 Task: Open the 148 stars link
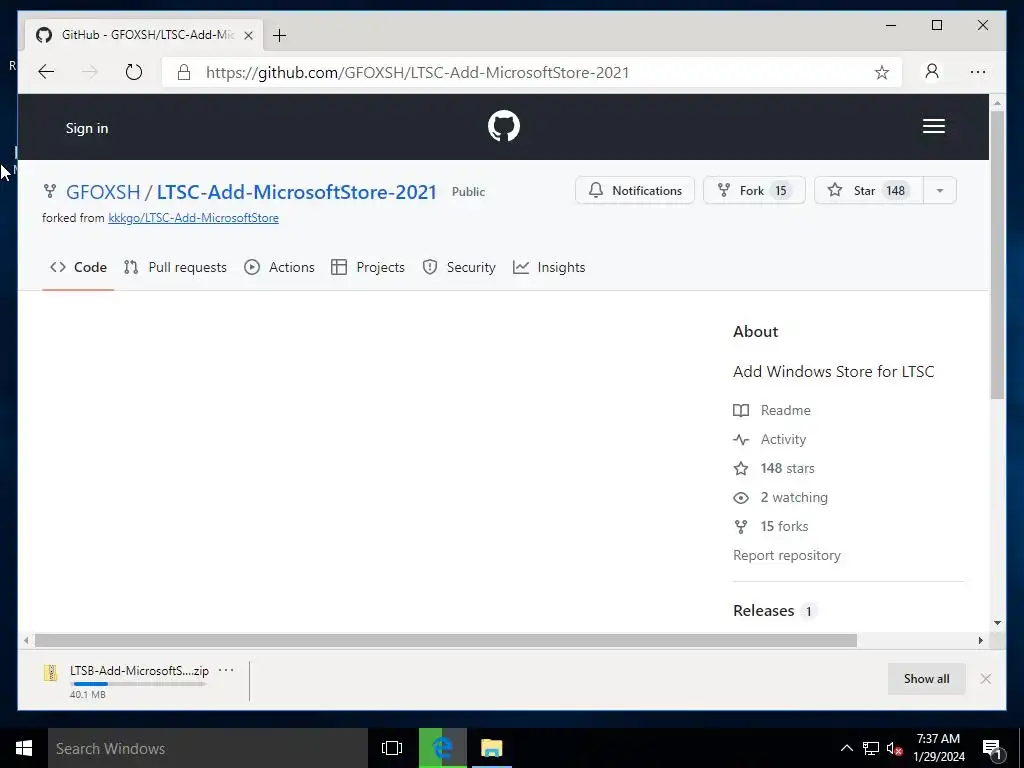pyautogui.click(x=774, y=468)
